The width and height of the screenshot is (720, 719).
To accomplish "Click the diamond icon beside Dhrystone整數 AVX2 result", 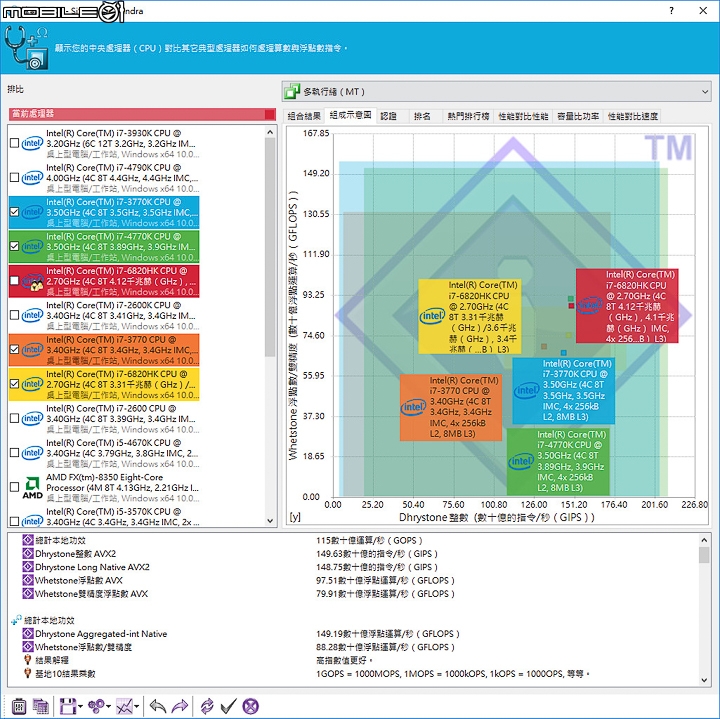I will [x=28, y=554].
